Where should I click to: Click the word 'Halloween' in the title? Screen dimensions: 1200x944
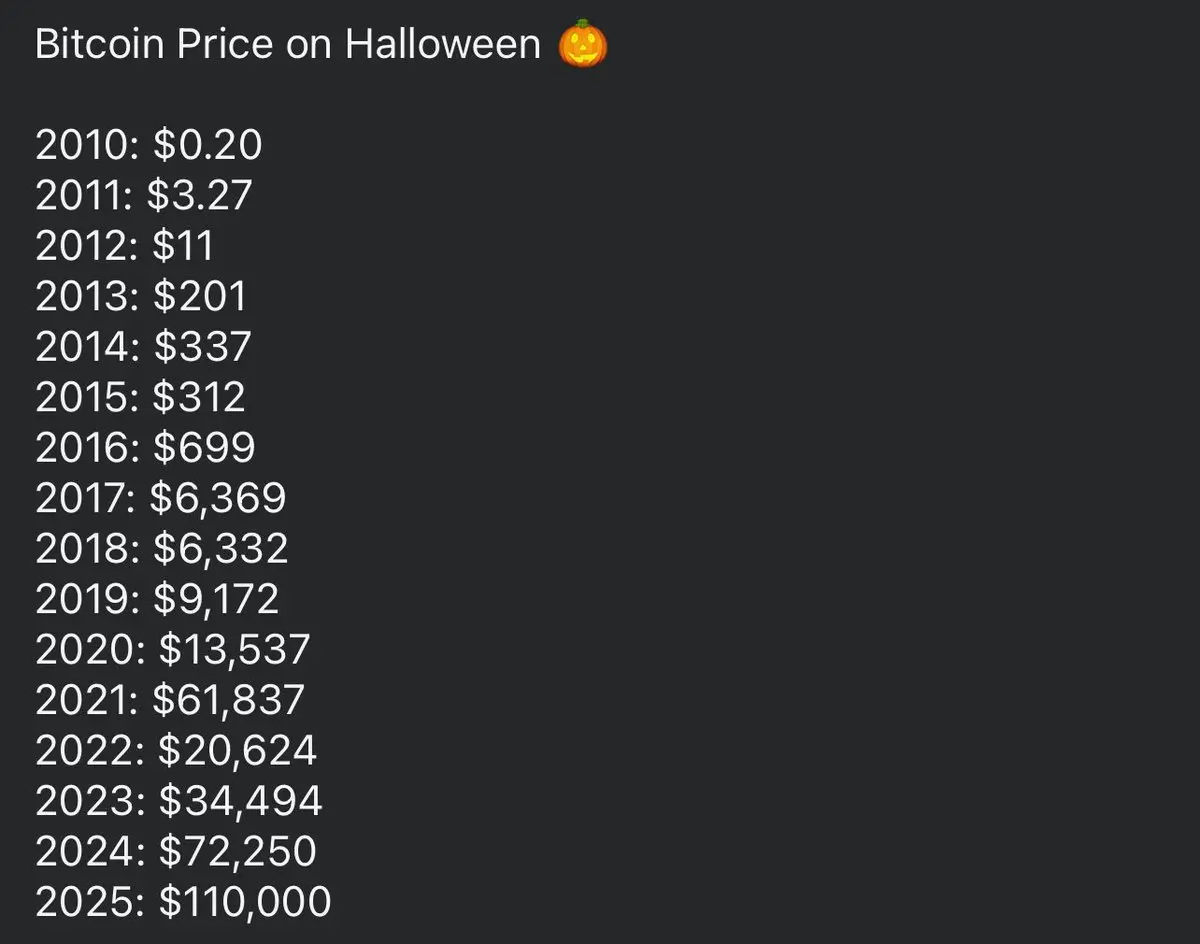[x=443, y=44]
